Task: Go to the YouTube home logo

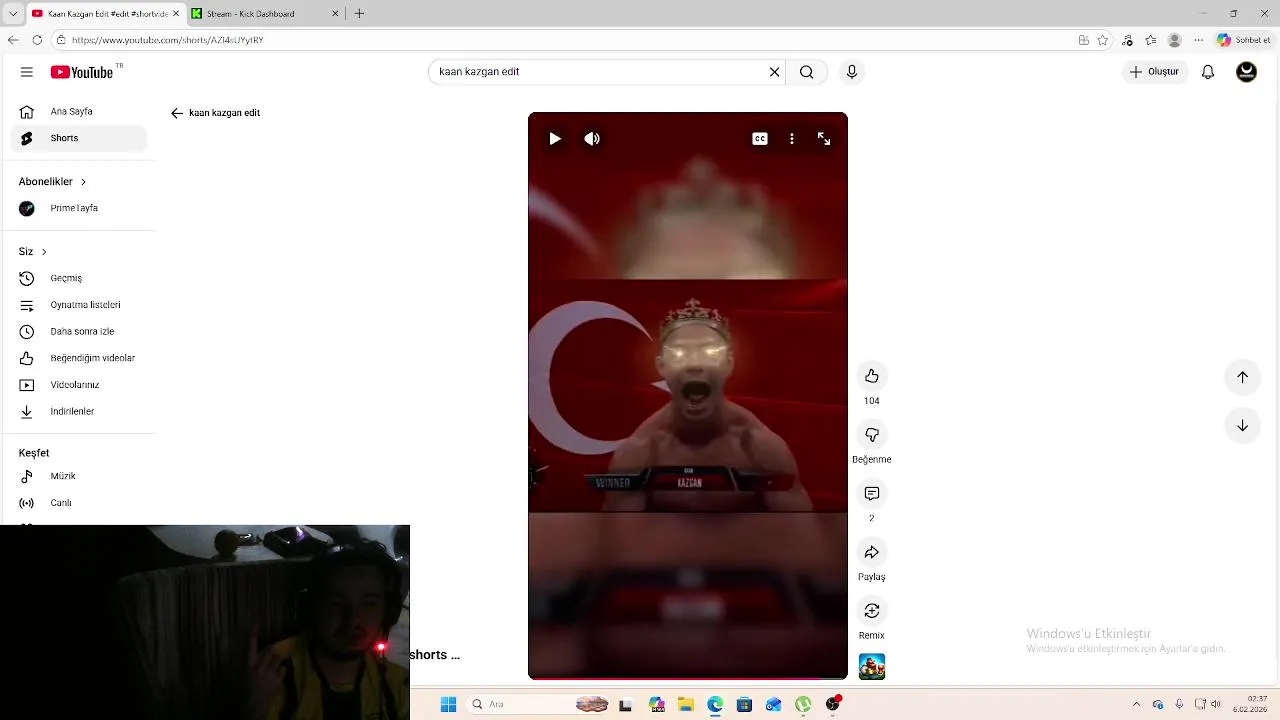Action: pos(82,72)
